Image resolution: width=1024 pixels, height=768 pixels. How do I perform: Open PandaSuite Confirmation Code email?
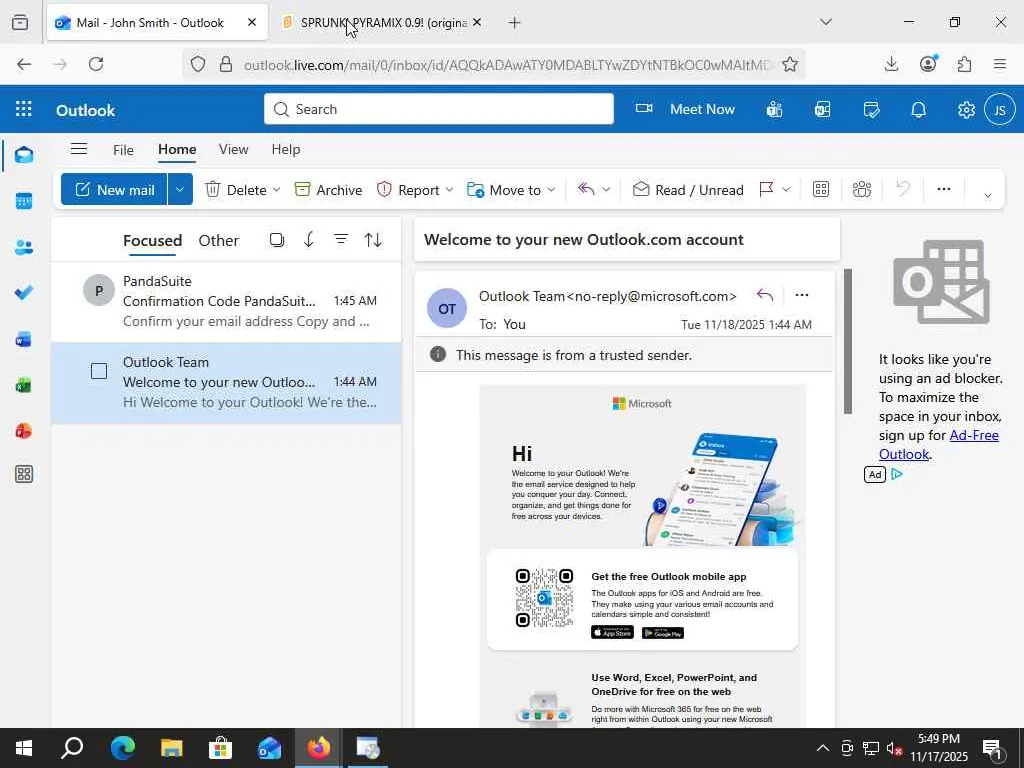pos(226,301)
